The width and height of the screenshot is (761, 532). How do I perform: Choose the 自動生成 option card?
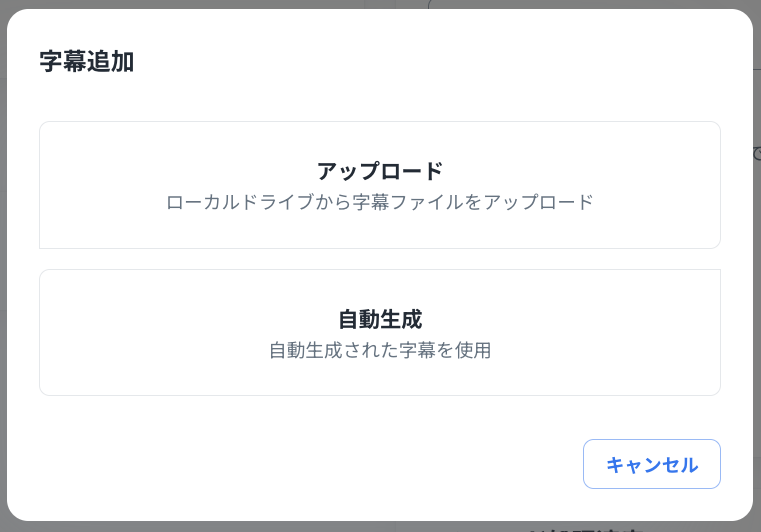380,333
